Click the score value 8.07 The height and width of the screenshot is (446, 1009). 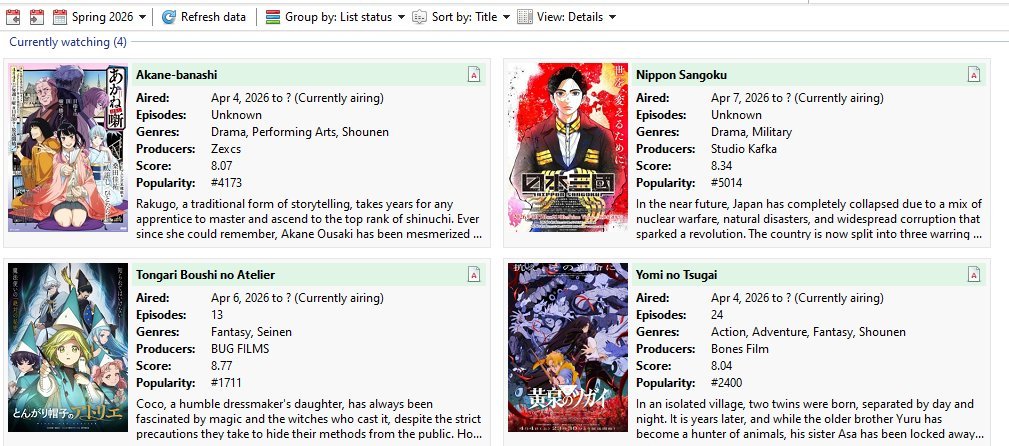tap(222, 166)
